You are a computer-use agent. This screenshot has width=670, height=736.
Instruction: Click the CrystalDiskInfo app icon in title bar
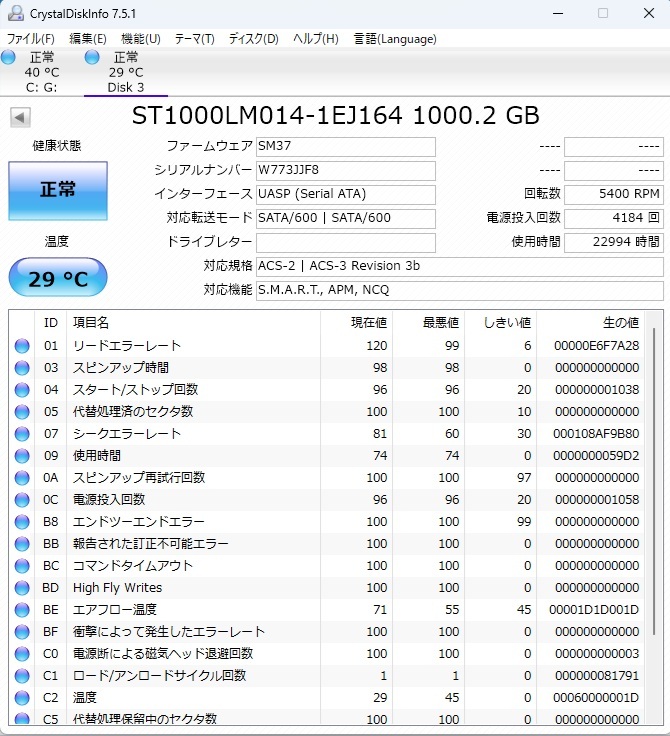coord(15,13)
